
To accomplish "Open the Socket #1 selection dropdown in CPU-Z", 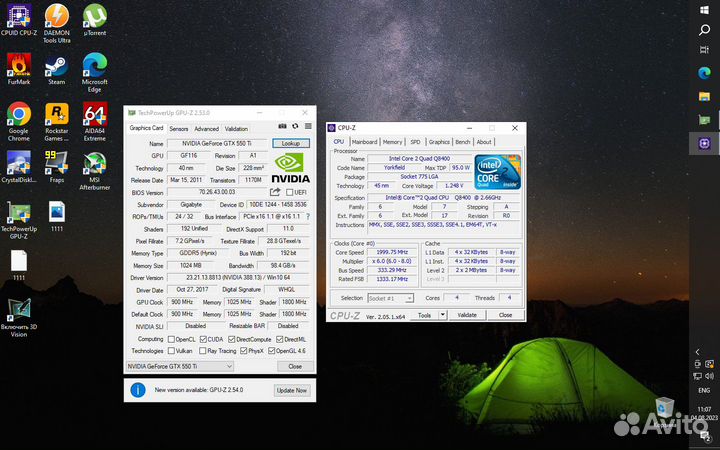I will coord(390,298).
